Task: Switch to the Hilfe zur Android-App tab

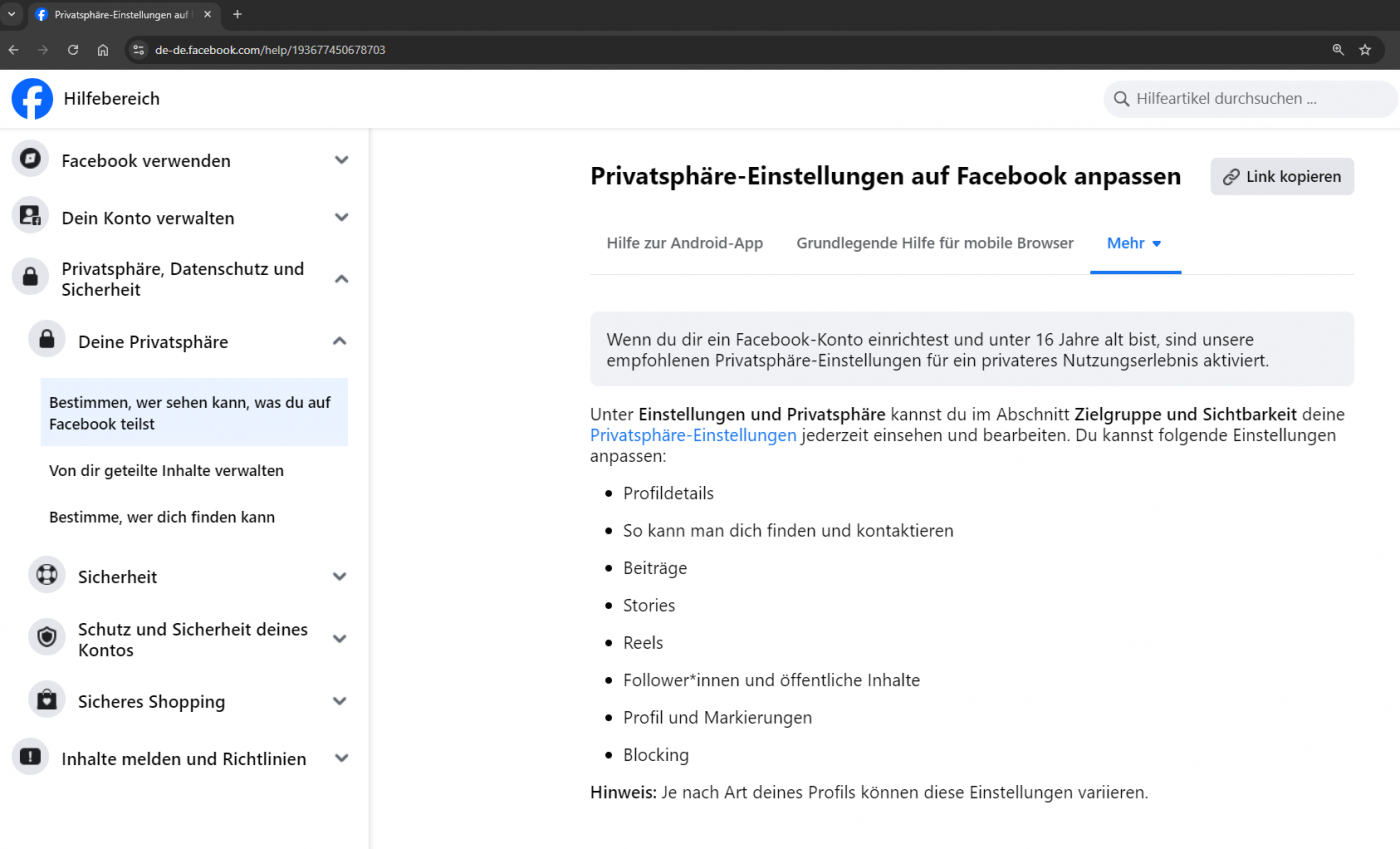Action: click(685, 243)
